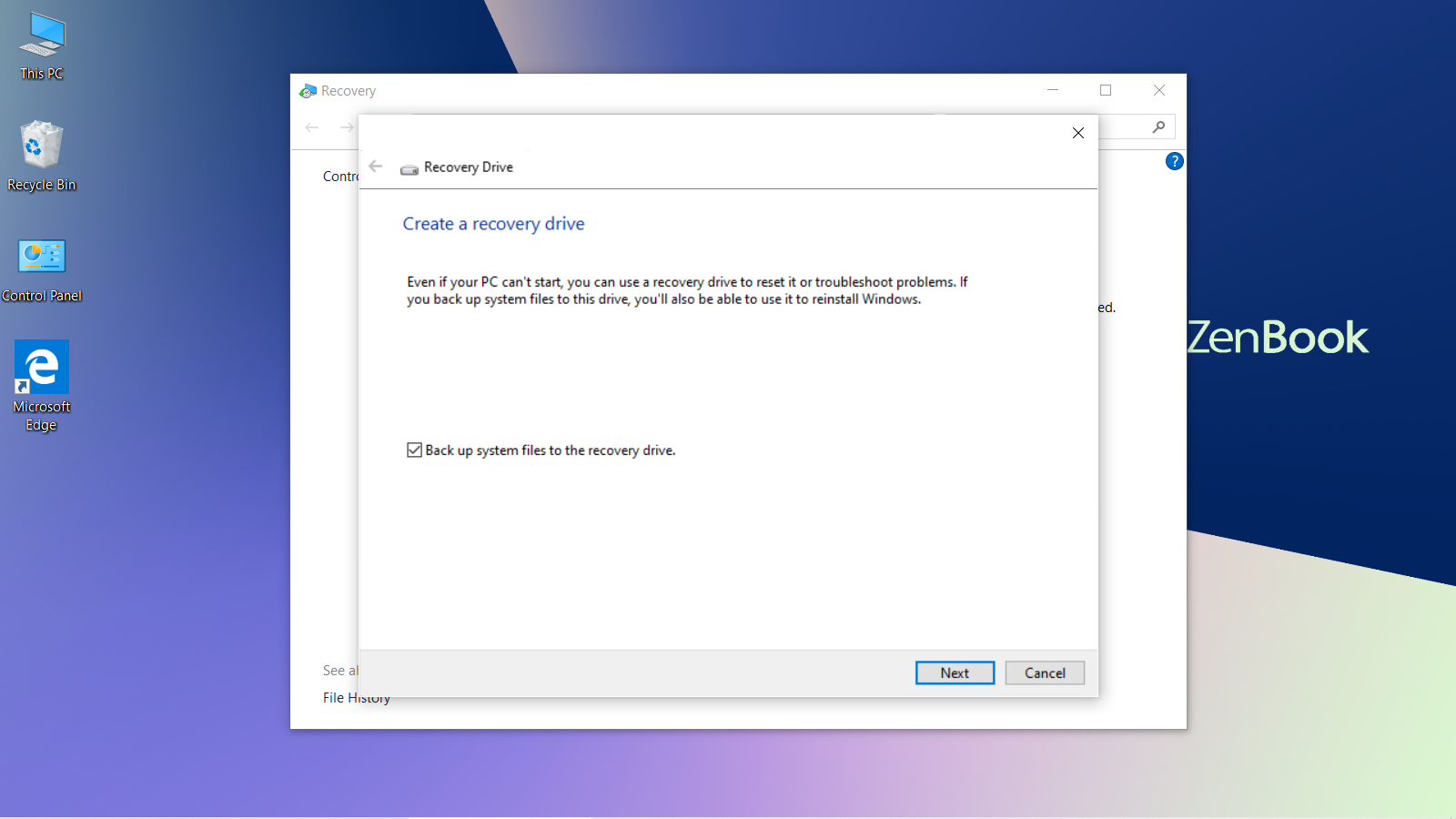Maximize the Recovery window

coord(1106,90)
